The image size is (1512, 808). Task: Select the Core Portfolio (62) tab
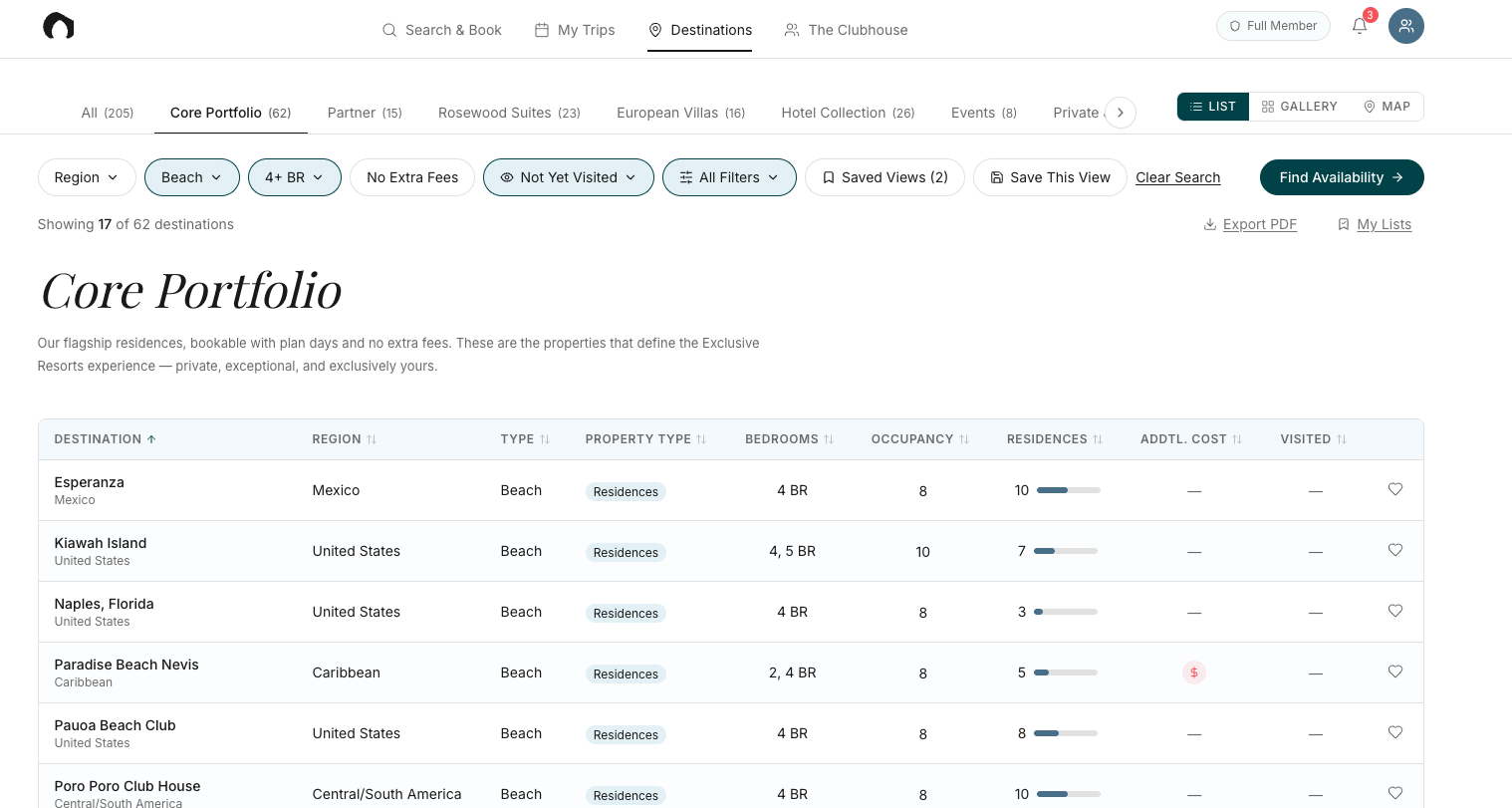(x=231, y=113)
